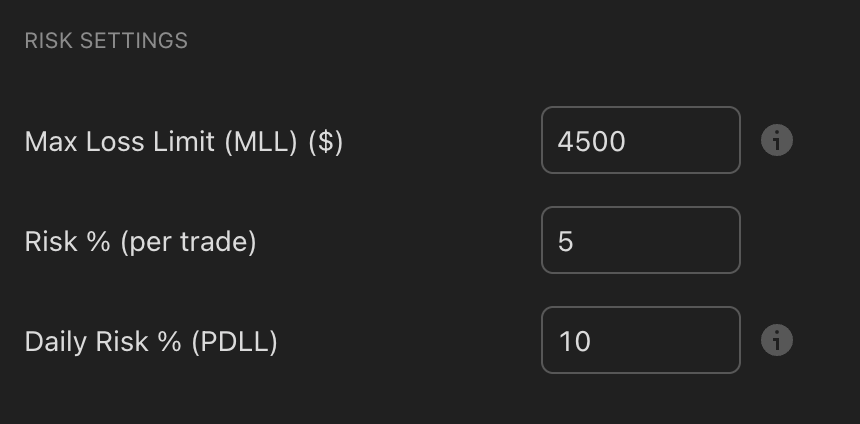Viewport: 860px width, 424px height.
Task: Select the Daily Risk % input field
Action: [640, 341]
